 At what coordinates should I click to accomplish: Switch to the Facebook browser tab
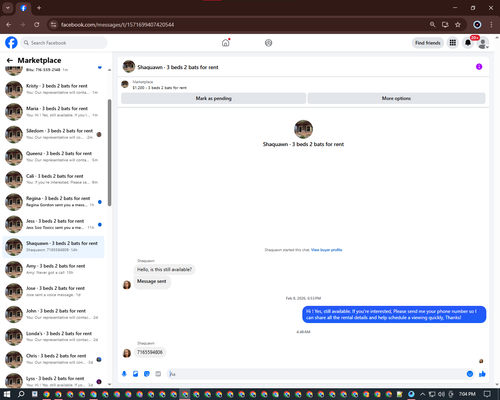[23, 8]
